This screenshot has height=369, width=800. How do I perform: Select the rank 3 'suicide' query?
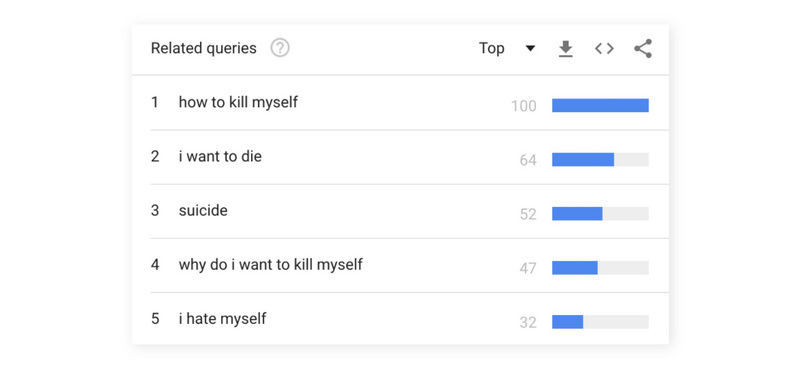203,211
